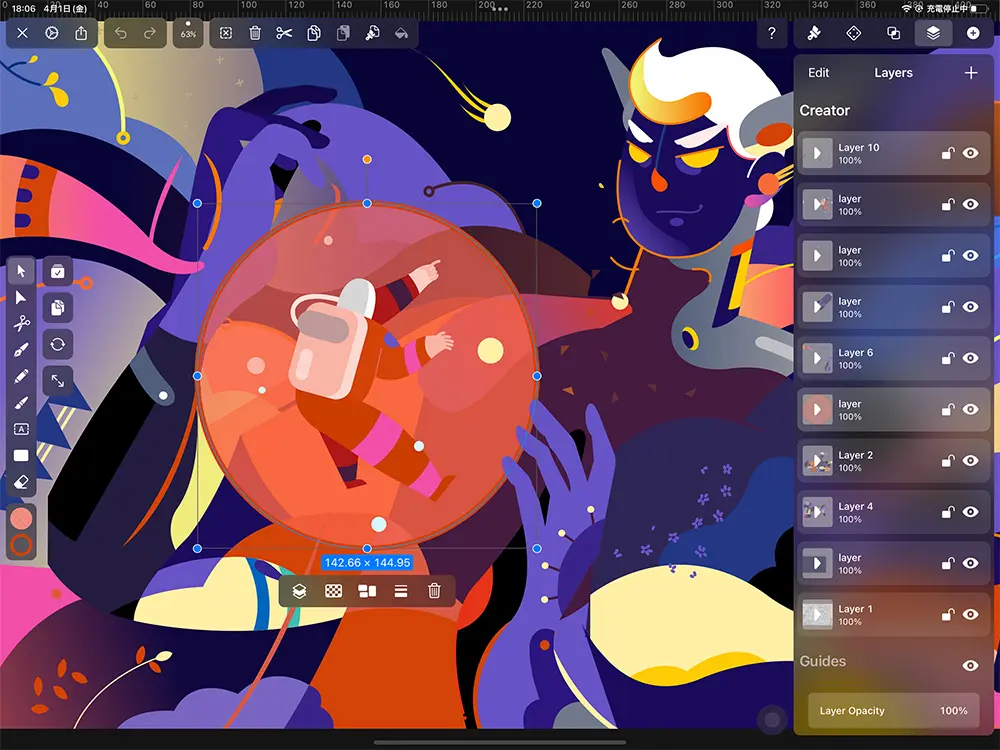Screen dimensions: 1000x750
Task: Expand Layer 1 contents
Action: tap(818, 614)
